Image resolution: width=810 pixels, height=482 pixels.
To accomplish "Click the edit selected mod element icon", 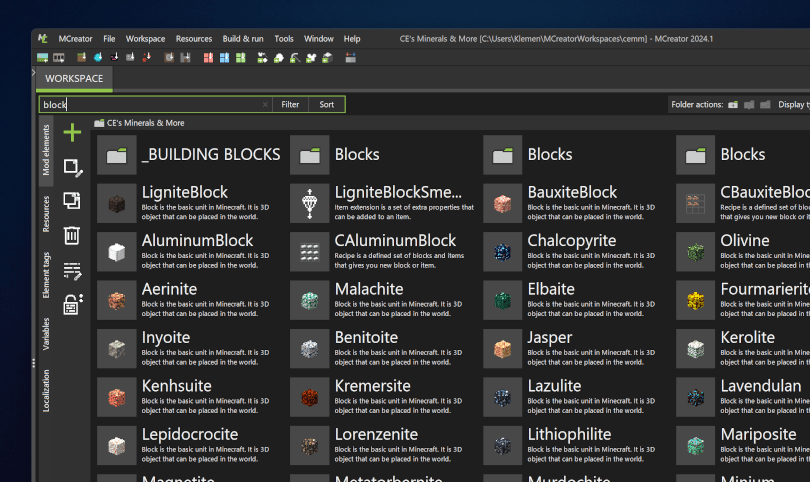I will coord(72,167).
